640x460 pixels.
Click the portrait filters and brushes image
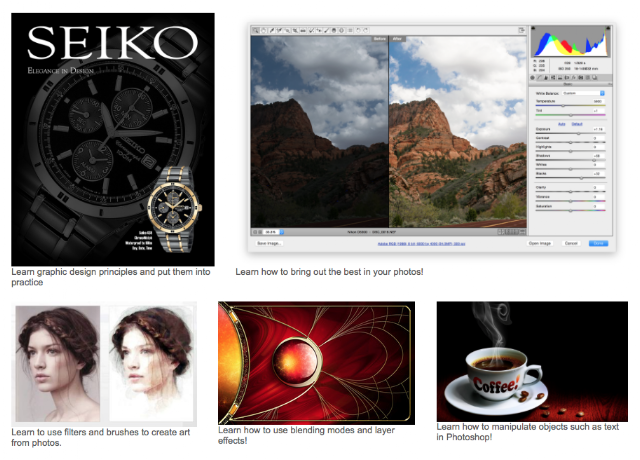coord(104,364)
